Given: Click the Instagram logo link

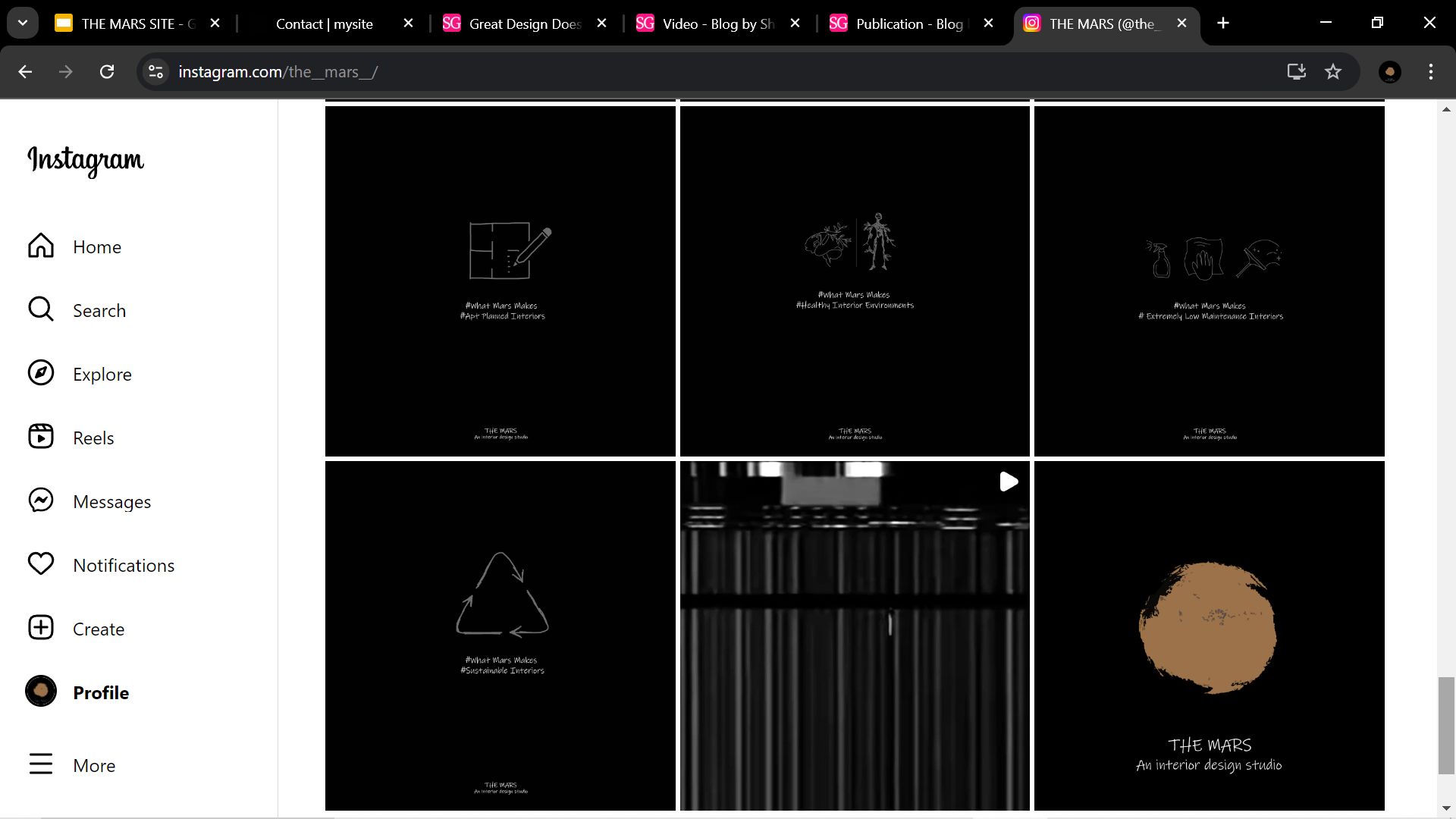Looking at the screenshot, I should pyautogui.click(x=86, y=160).
